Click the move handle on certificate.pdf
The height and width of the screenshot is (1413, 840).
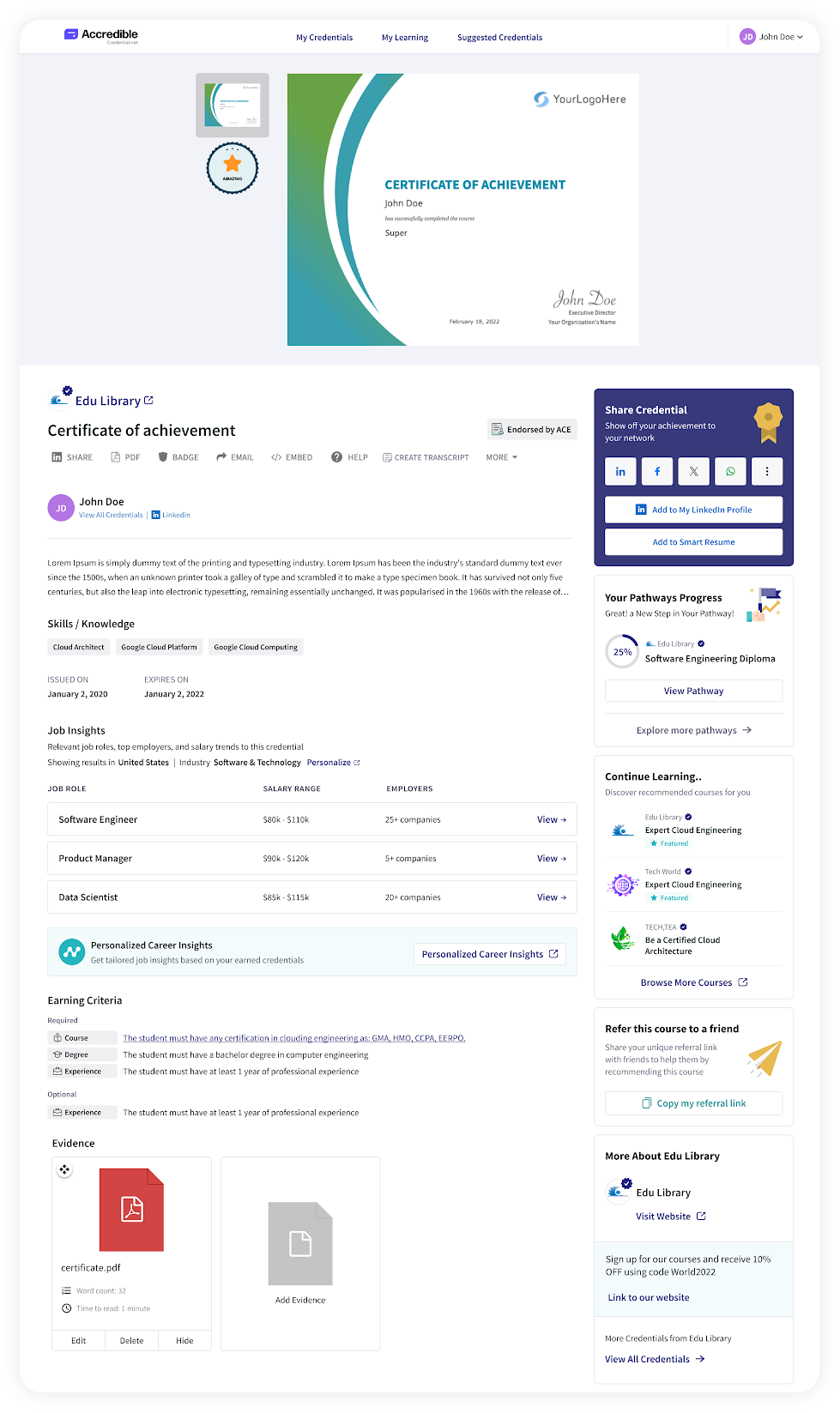[x=64, y=1169]
